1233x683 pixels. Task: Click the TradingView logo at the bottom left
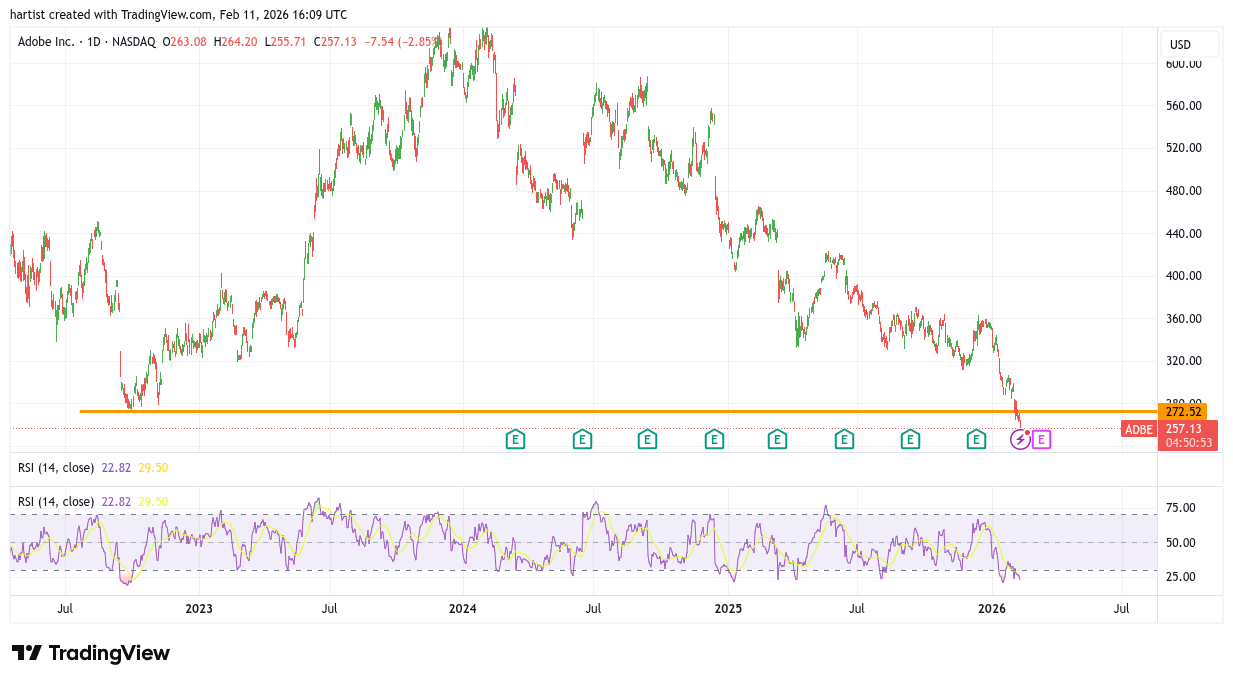click(x=91, y=653)
